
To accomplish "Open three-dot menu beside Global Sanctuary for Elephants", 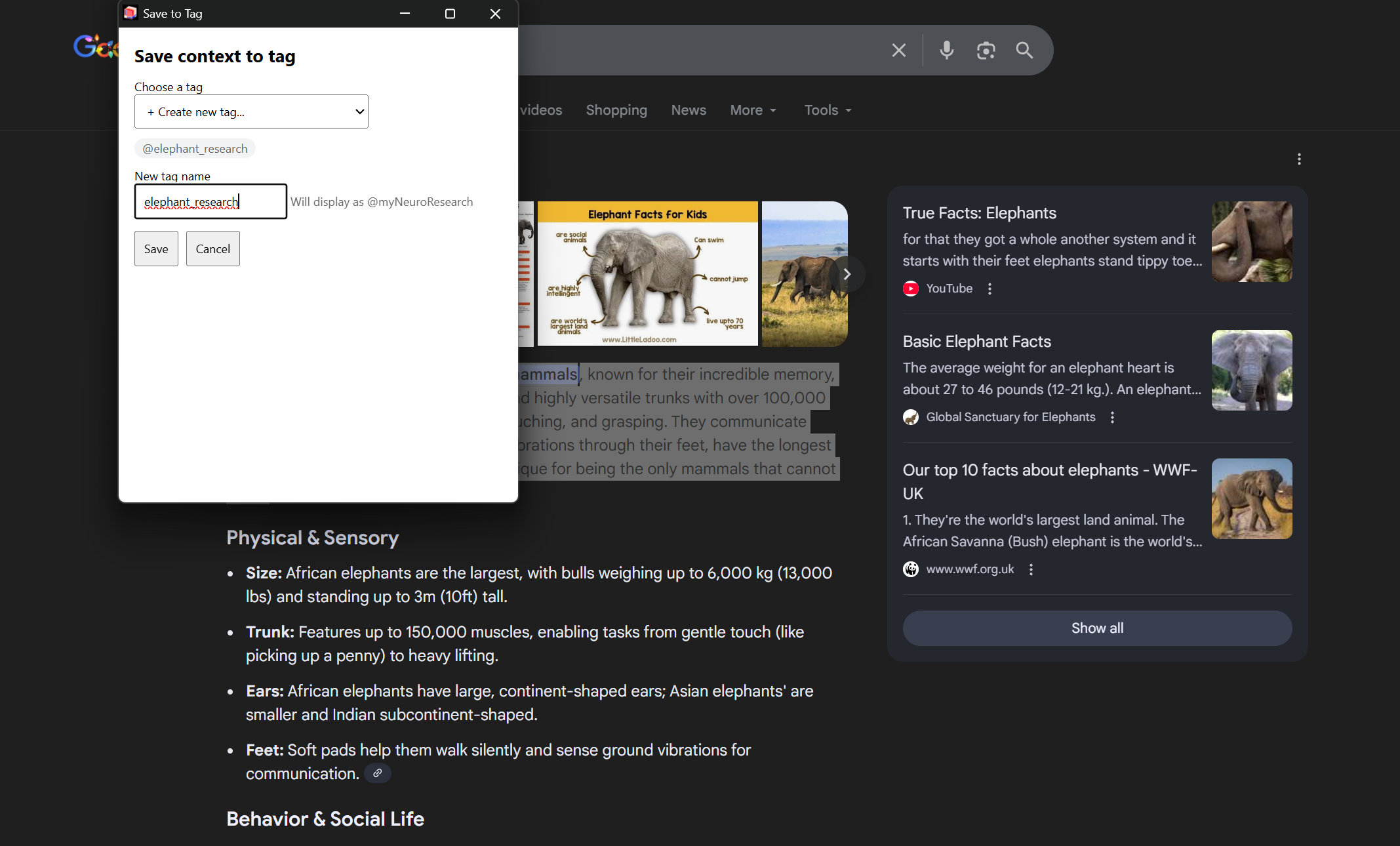I will 1112,417.
